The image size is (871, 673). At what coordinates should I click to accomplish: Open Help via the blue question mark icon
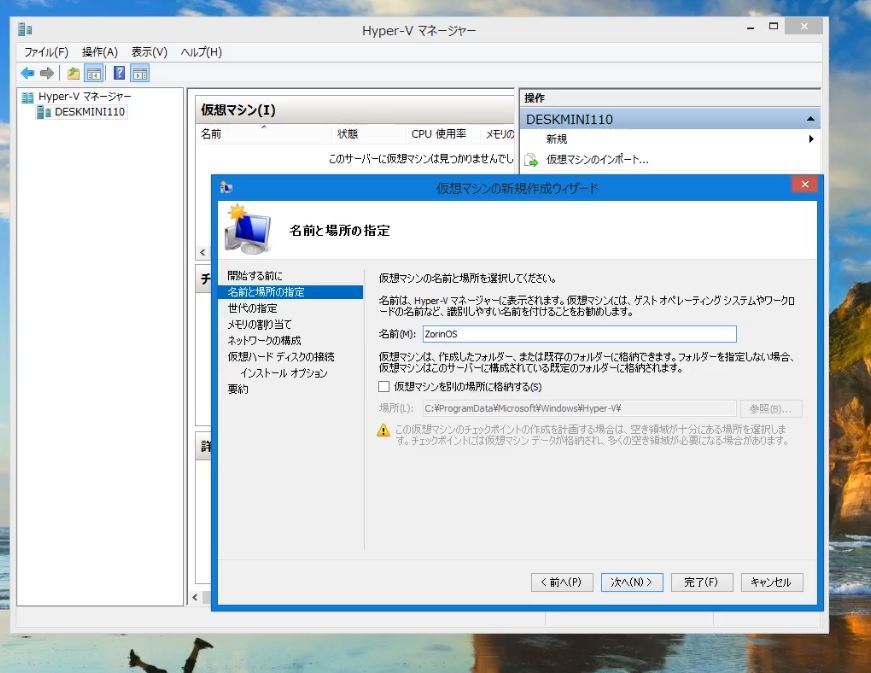pyautogui.click(x=119, y=73)
